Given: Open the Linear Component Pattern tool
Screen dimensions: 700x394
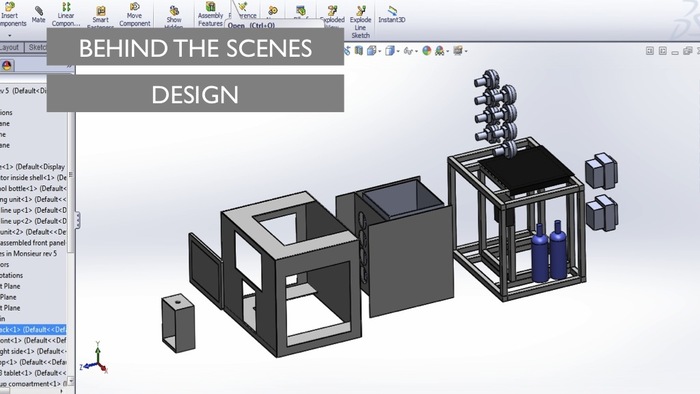Looking at the screenshot, I should pyautogui.click(x=66, y=14).
